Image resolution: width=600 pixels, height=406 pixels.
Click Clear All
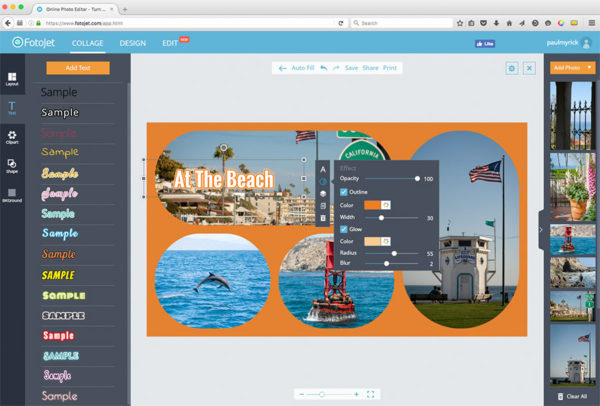572,396
